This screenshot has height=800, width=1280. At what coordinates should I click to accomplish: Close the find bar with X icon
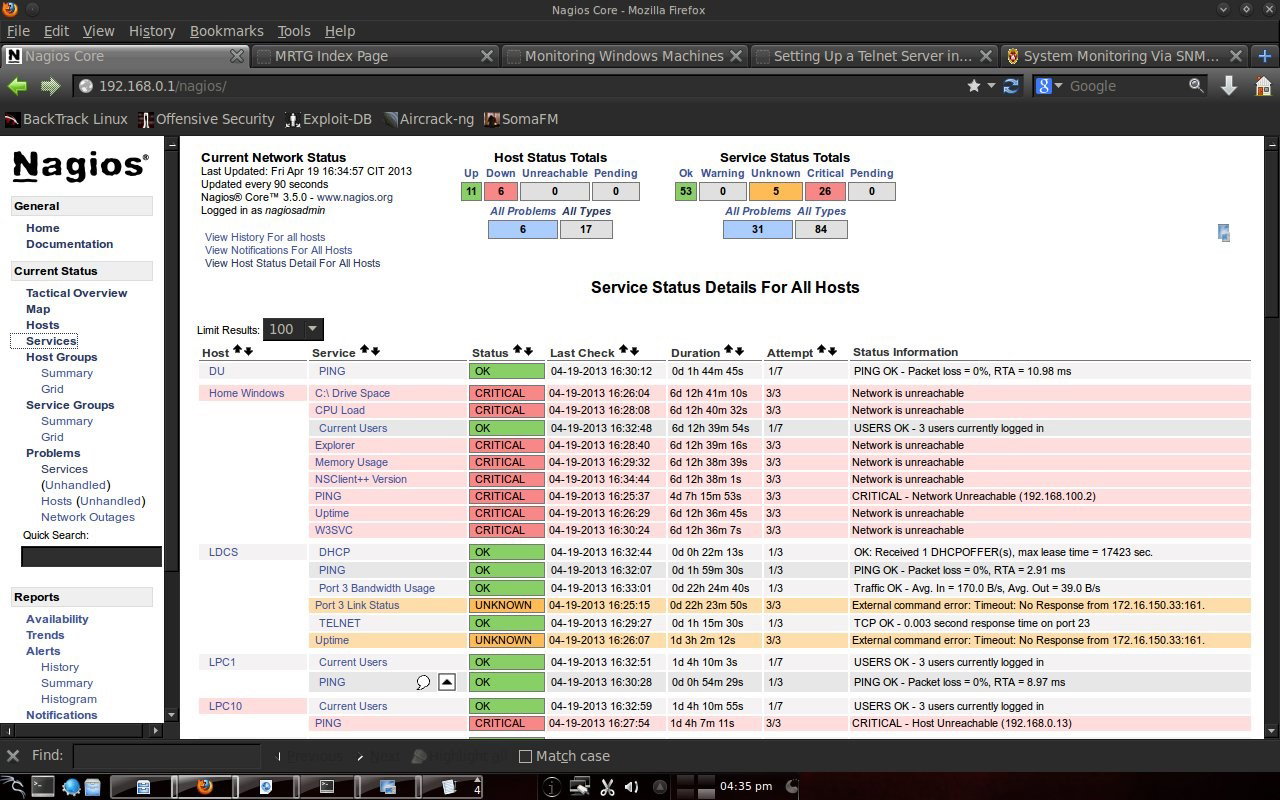13,756
